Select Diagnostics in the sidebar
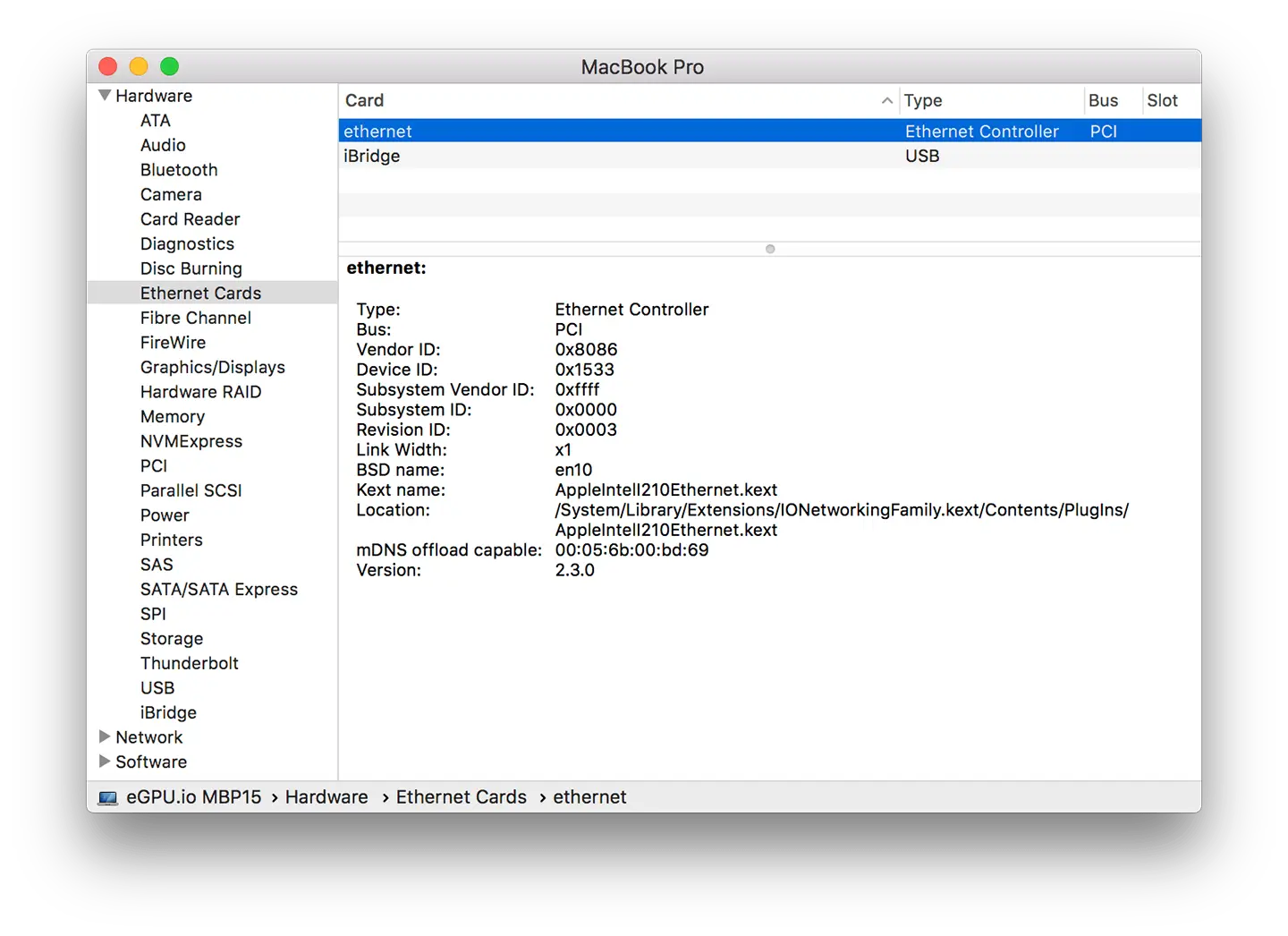Viewport: 1288px width, 936px height. click(x=187, y=244)
